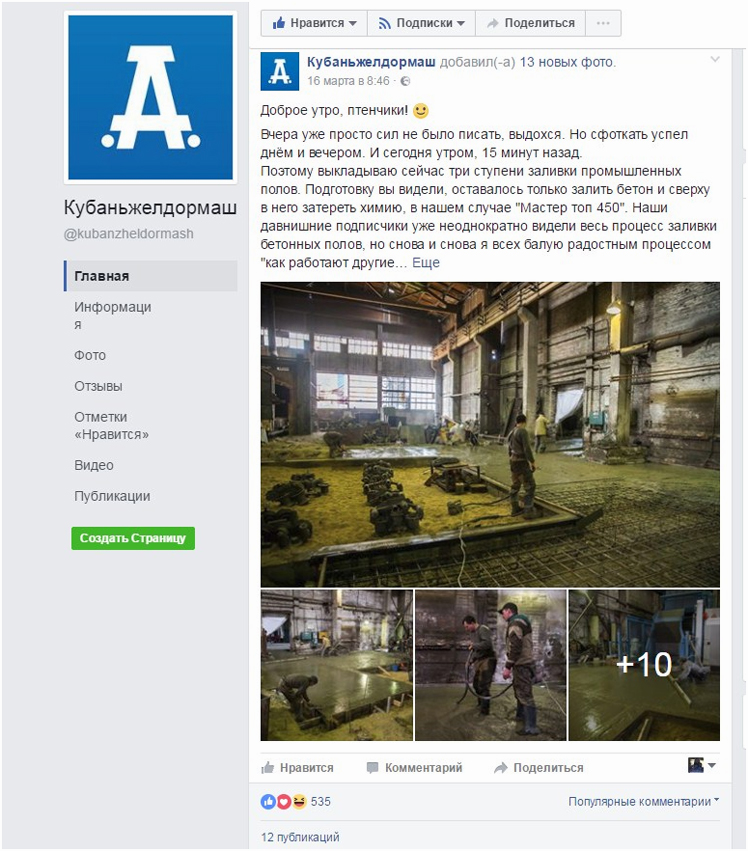Open the Нравится page like dropdown
The width and height of the screenshot is (748, 851).
click(x=314, y=23)
